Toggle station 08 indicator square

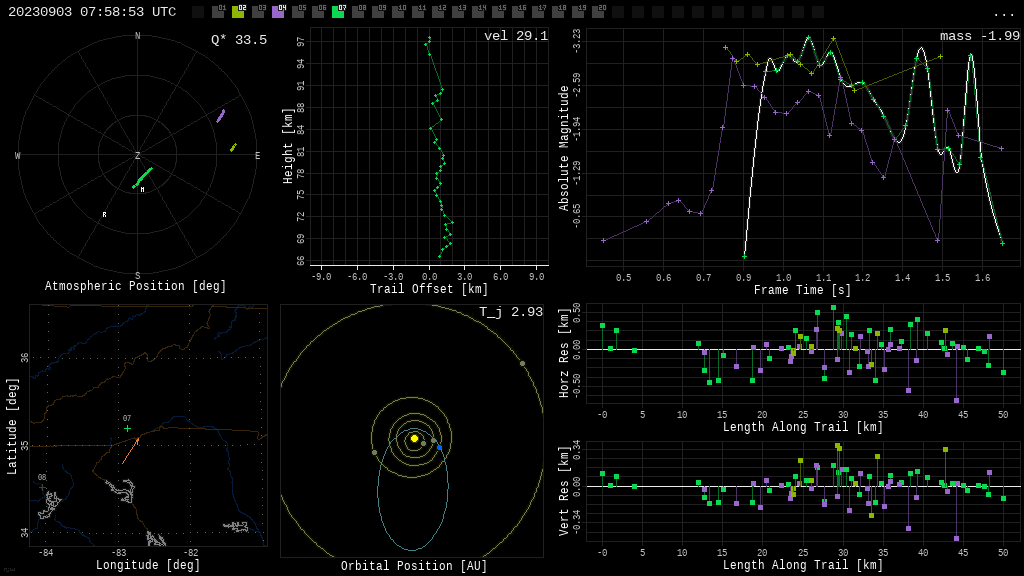coord(358,11)
